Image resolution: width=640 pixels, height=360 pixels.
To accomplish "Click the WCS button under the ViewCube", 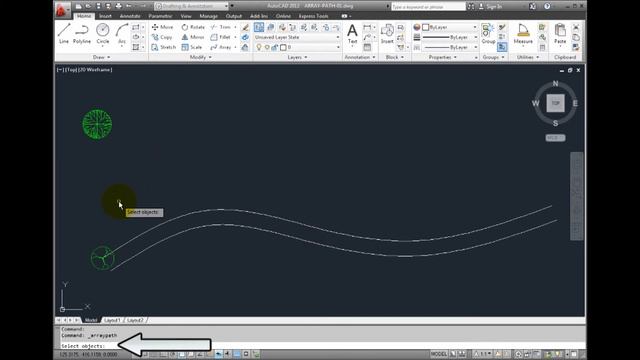I will tap(555, 138).
